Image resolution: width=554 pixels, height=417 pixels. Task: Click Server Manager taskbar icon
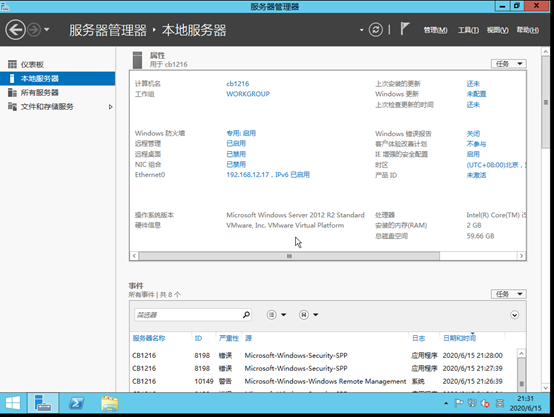pyautogui.click(x=43, y=403)
